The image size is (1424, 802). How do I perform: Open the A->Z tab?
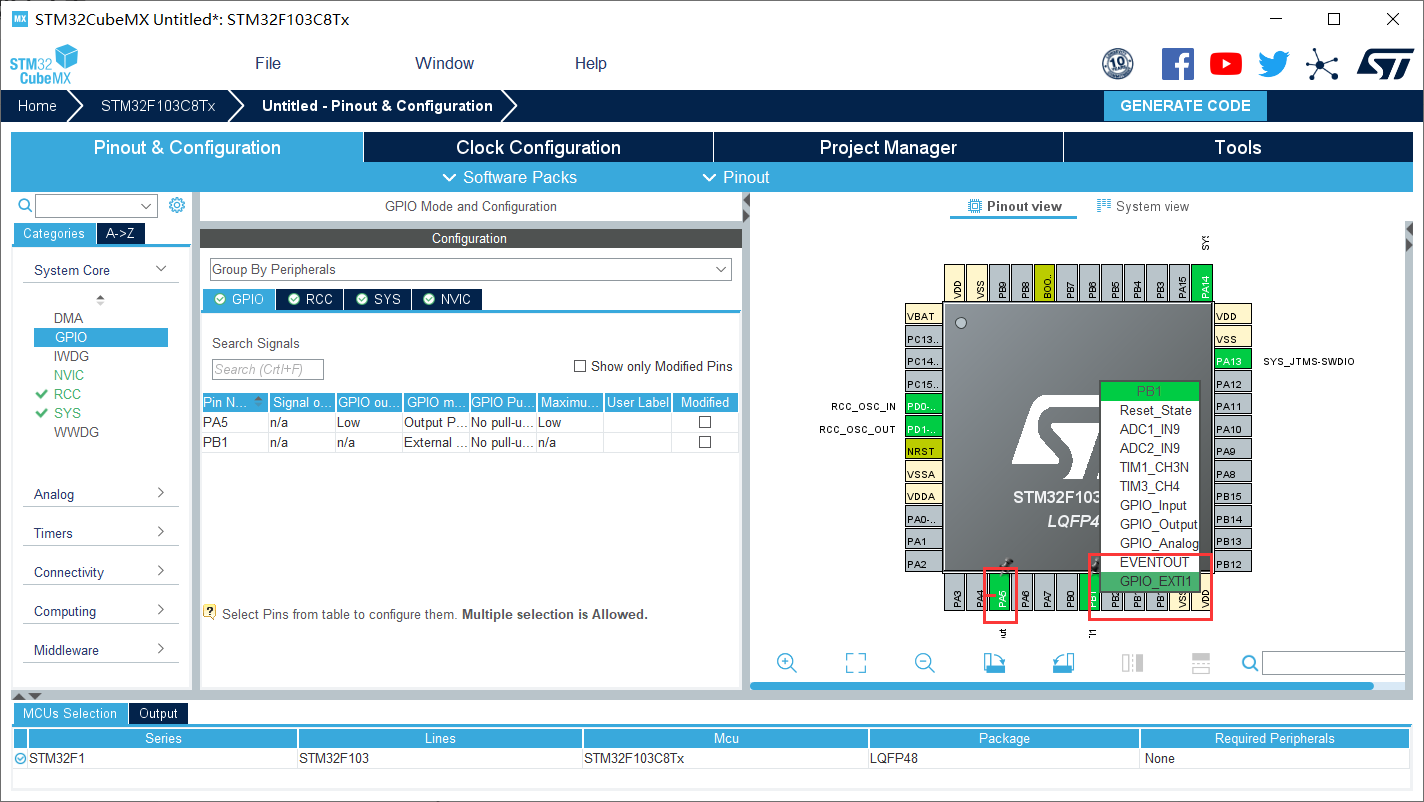[120, 233]
